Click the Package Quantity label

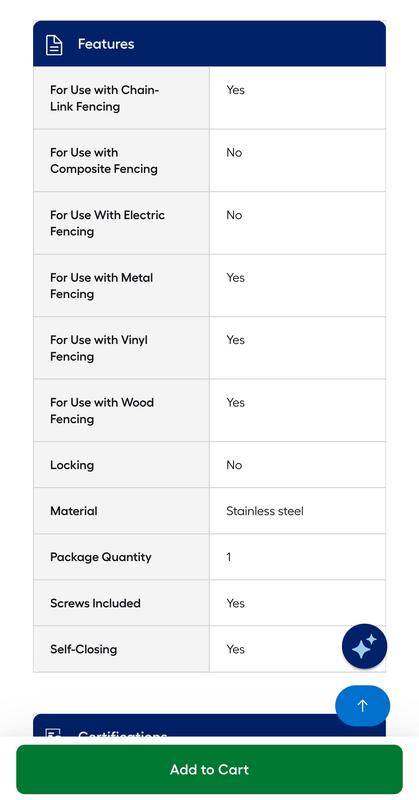[101, 557]
